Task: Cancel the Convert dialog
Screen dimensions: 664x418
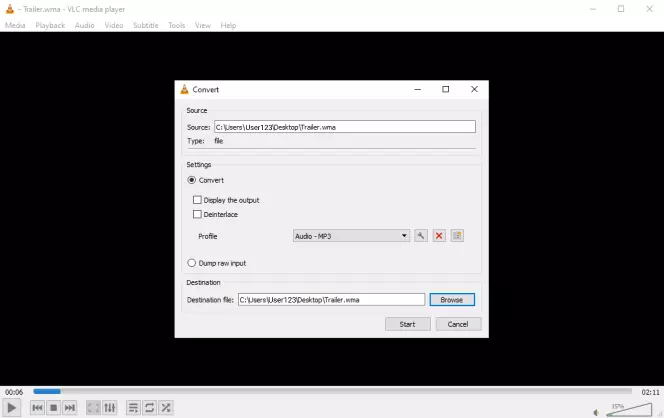Action: point(458,324)
